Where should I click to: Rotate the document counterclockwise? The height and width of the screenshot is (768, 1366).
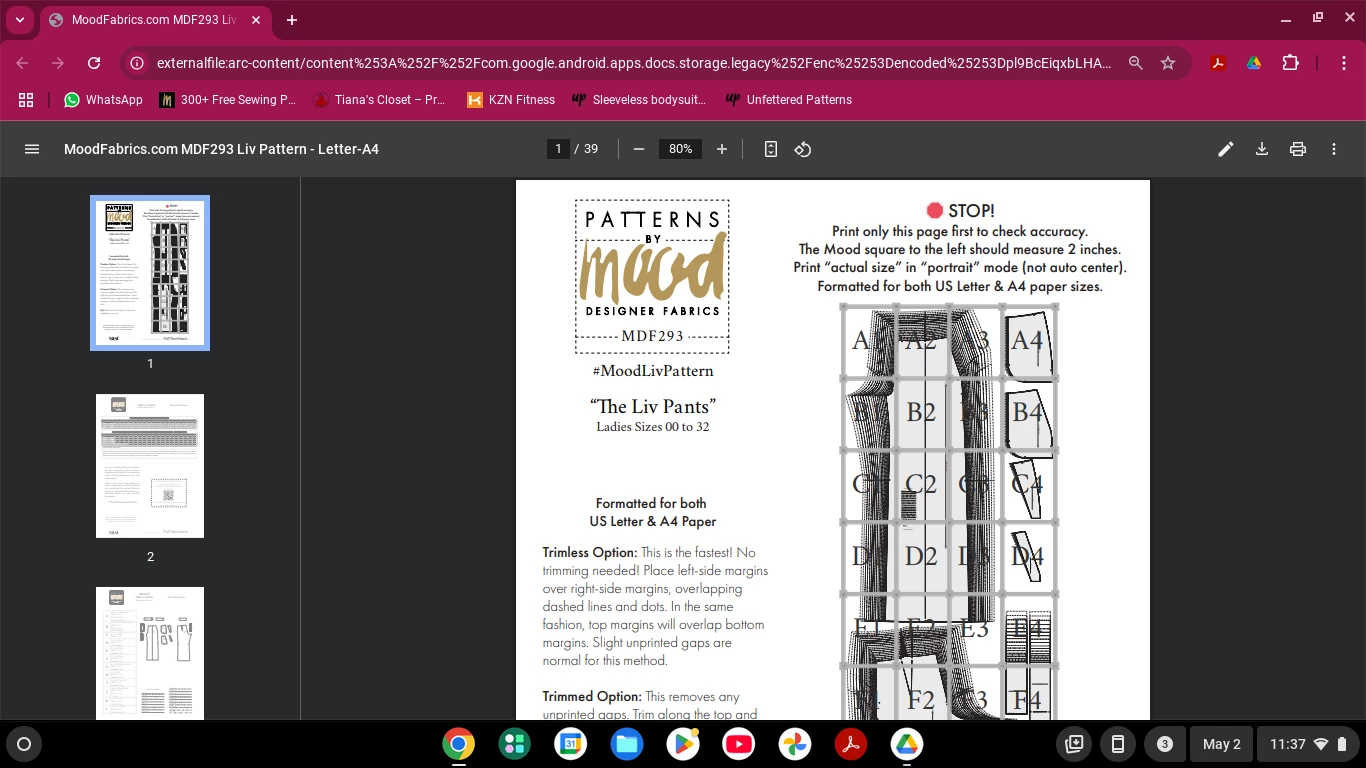803,149
